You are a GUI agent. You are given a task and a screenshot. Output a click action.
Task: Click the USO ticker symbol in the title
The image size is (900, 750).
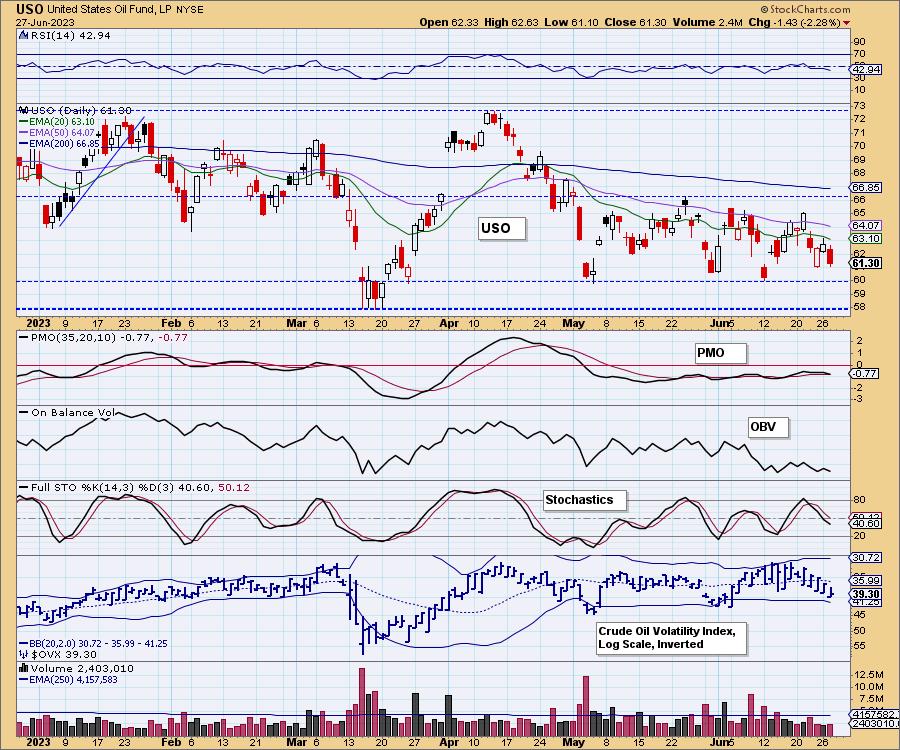tap(30, 9)
